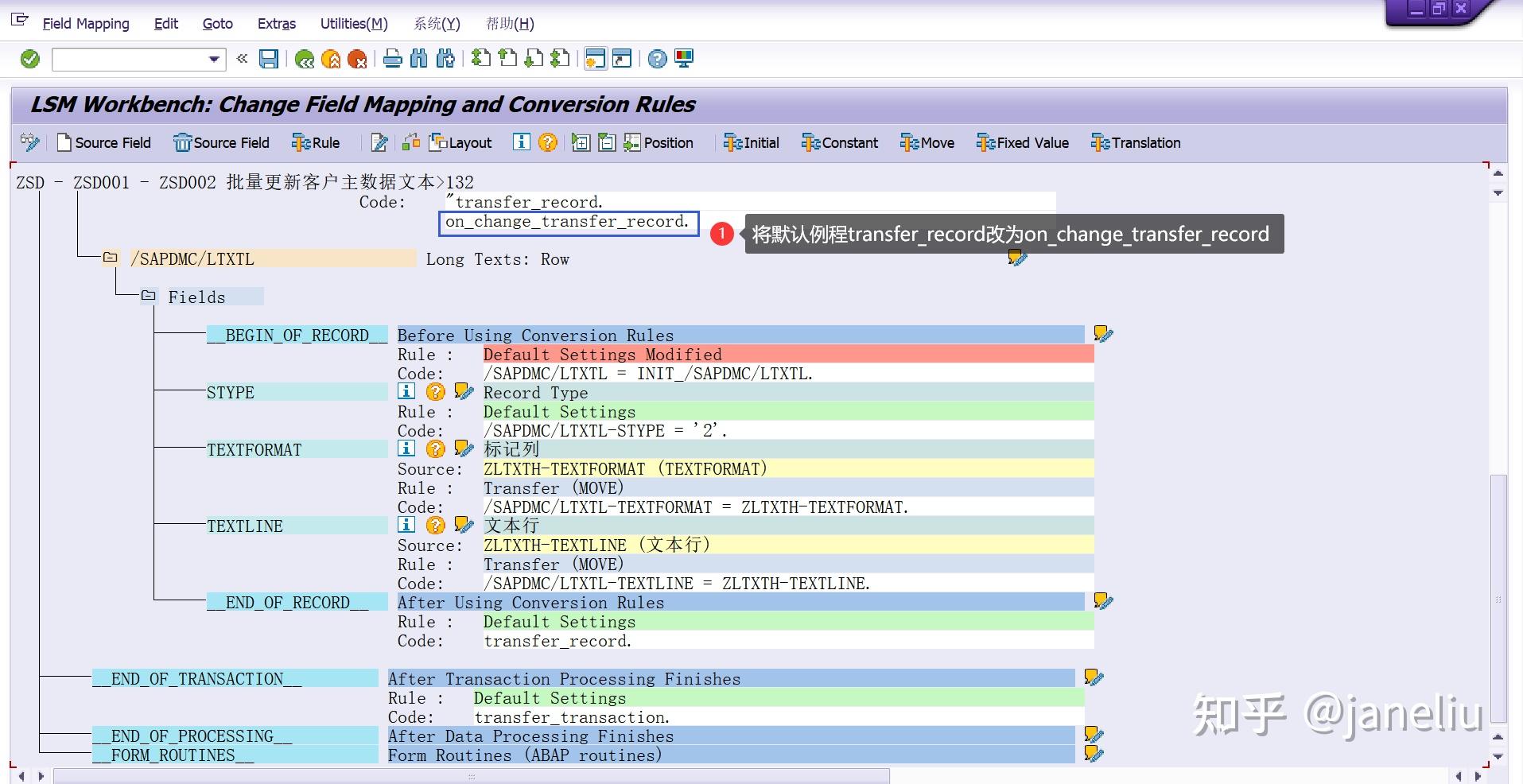Toggle Display/Change glasses-pencil icon
The height and width of the screenshot is (784, 1523).
point(30,142)
